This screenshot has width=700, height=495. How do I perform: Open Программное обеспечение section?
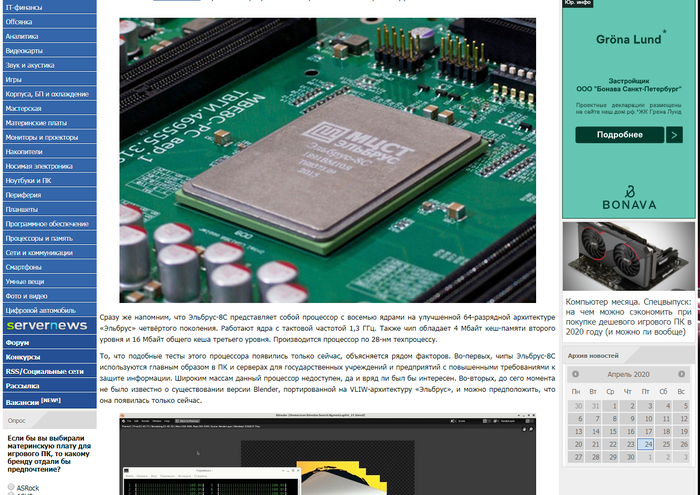pyautogui.click(x=50, y=223)
